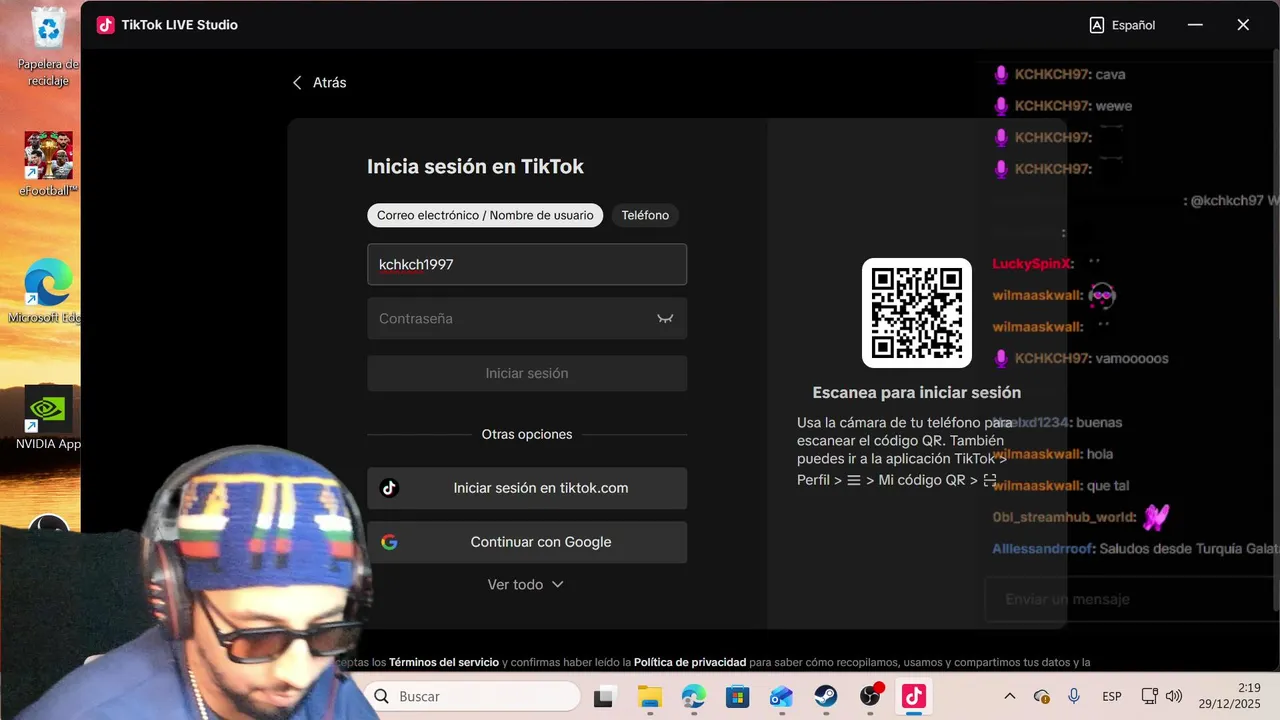Image resolution: width=1280 pixels, height=720 pixels.
Task: Click the Alllessandroof chat message
Action: click(x=1136, y=549)
